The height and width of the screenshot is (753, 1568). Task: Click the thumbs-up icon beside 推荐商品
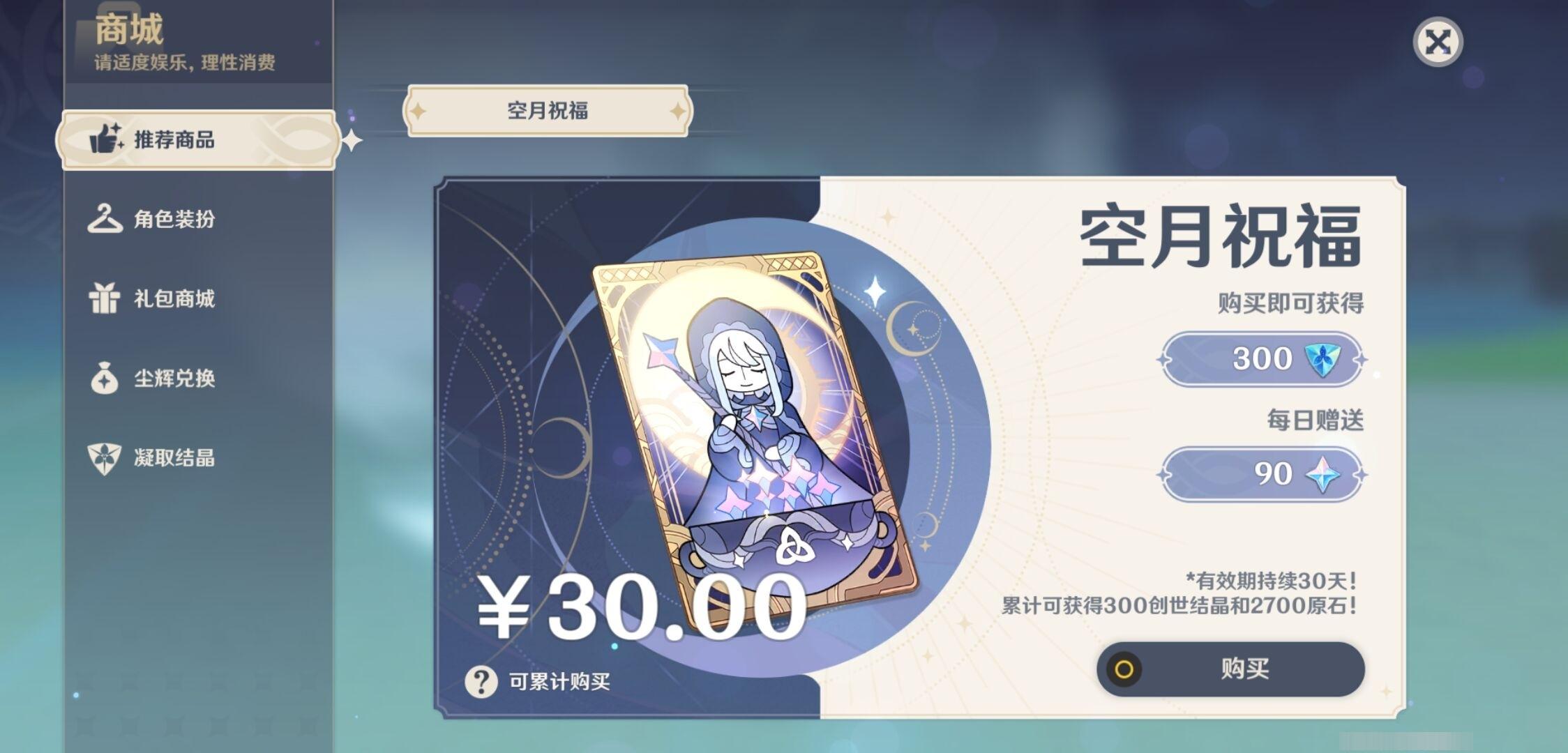click(106, 139)
